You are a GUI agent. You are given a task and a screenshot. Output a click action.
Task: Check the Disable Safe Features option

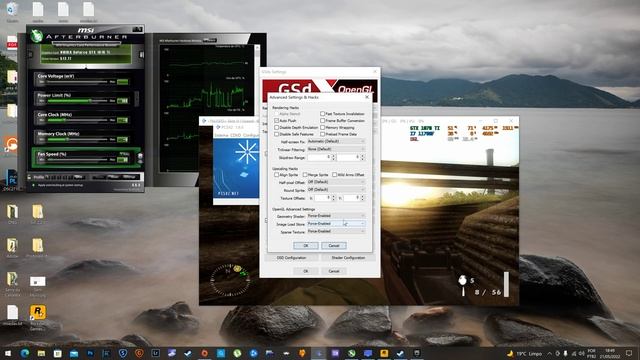277,134
